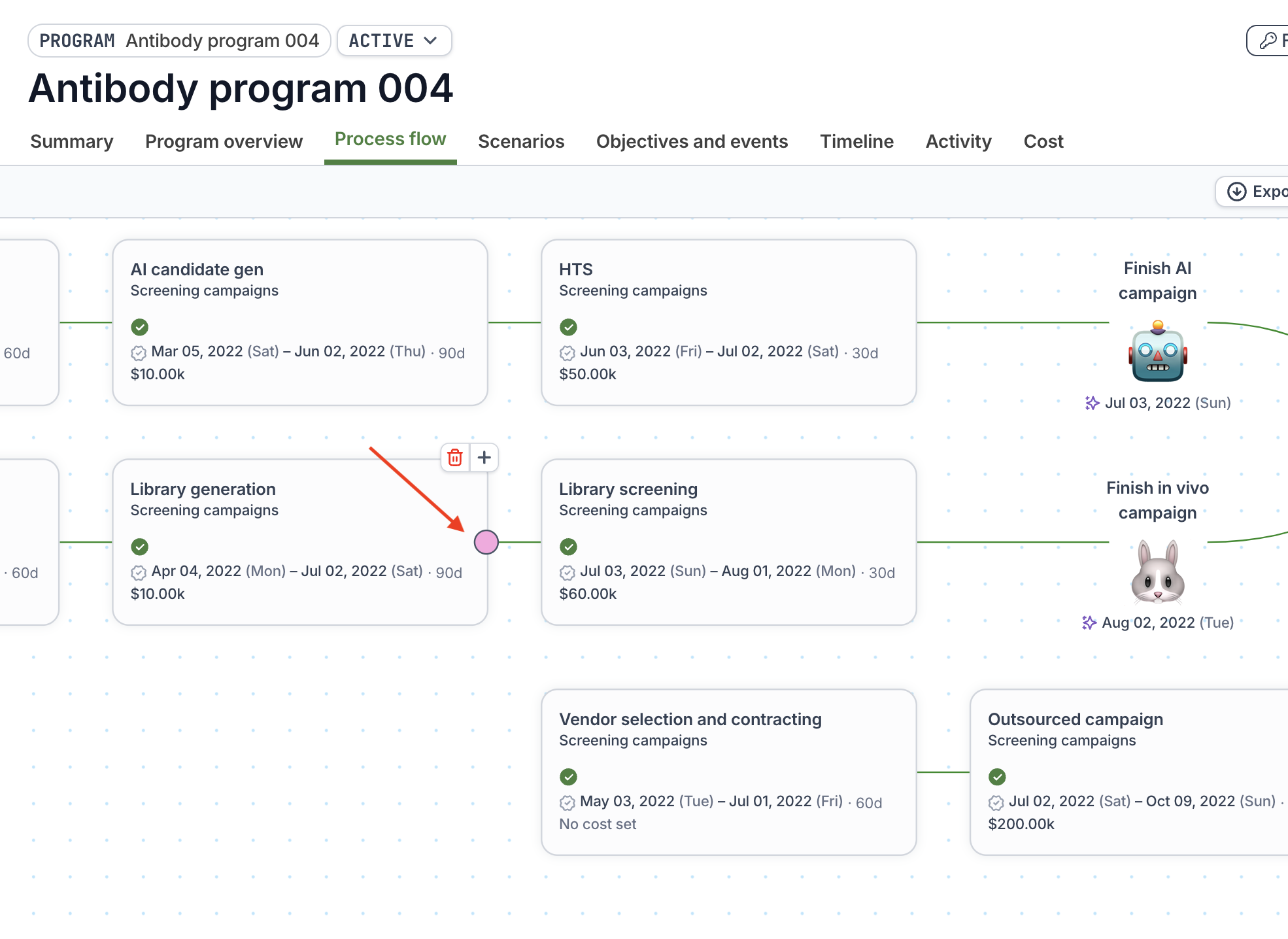Click sparkle icon beside Aug 02, 2022 date
1288x939 pixels.
[x=1089, y=623]
